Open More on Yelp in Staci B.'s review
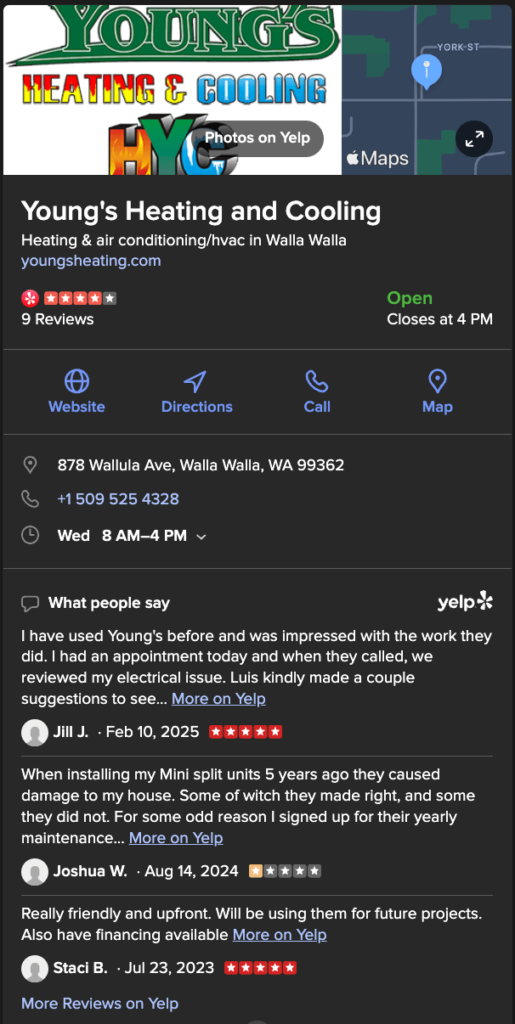Image resolution: width=515 pixels, height=1024 pixels. (x=279, y=935)
